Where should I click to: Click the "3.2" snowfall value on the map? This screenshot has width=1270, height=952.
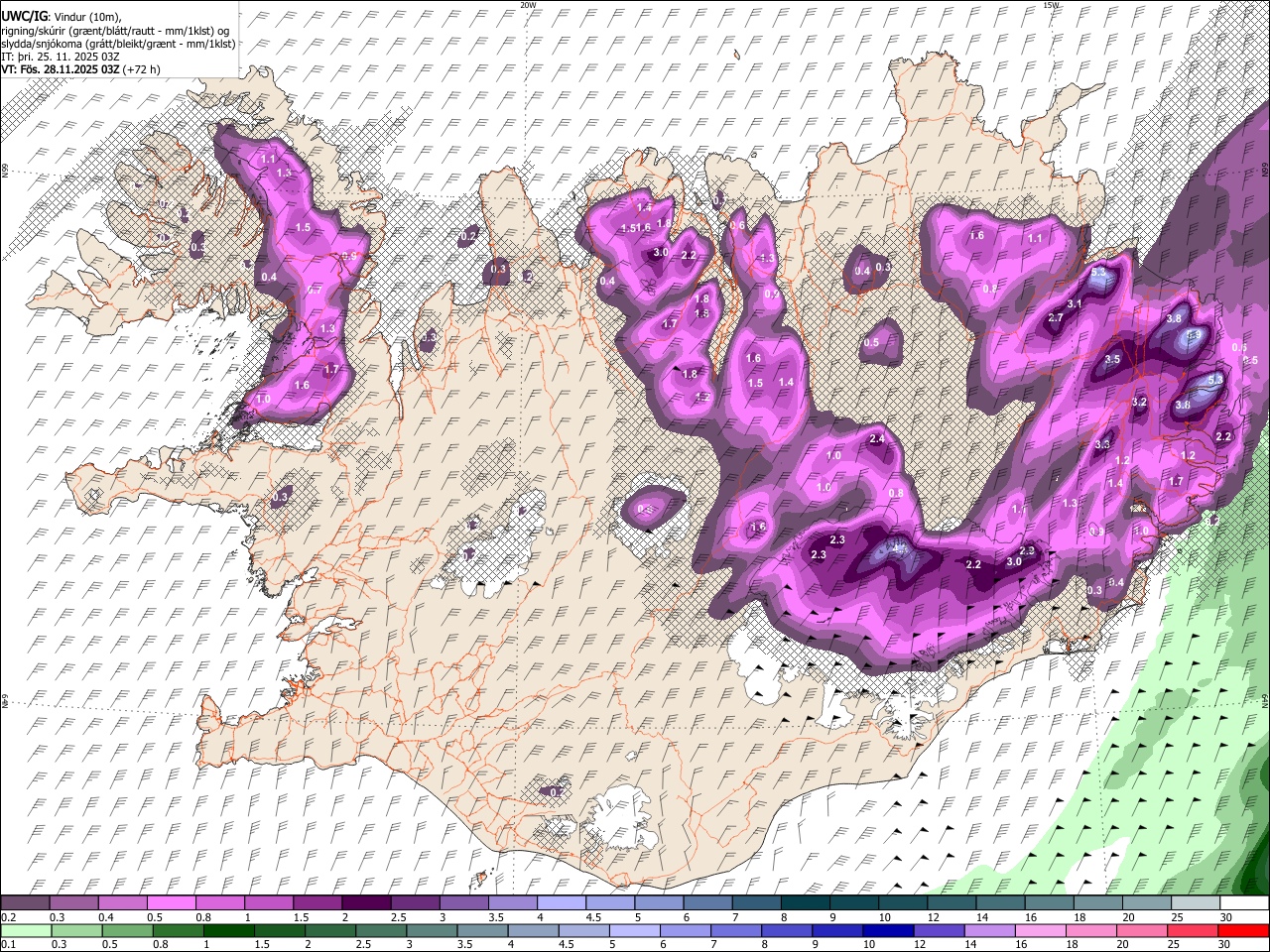1139,402
